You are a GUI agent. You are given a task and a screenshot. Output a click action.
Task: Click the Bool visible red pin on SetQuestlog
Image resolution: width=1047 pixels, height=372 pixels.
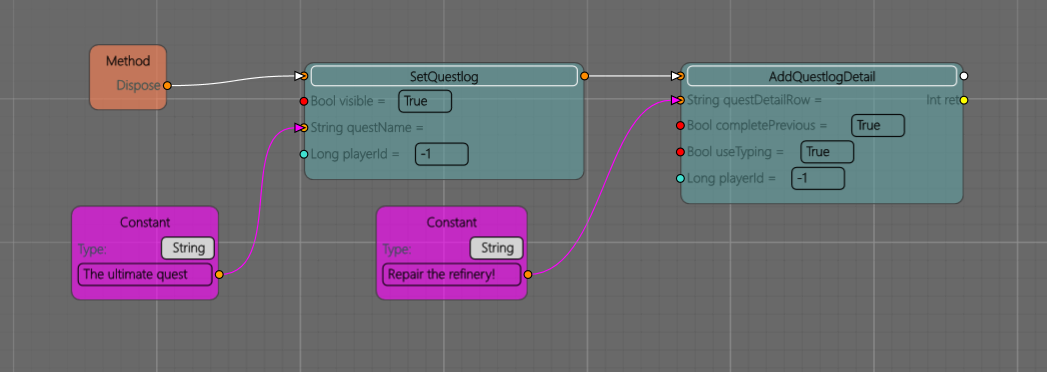304,102
